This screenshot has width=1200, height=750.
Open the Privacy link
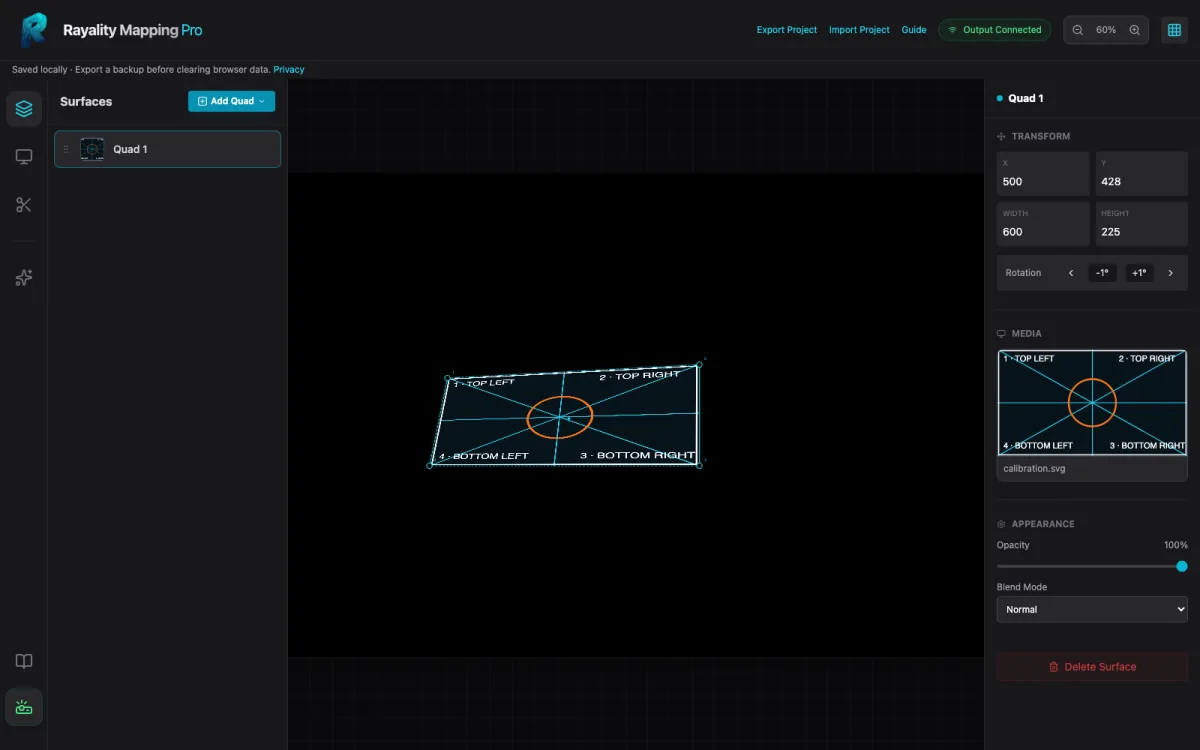coord(289,70)
